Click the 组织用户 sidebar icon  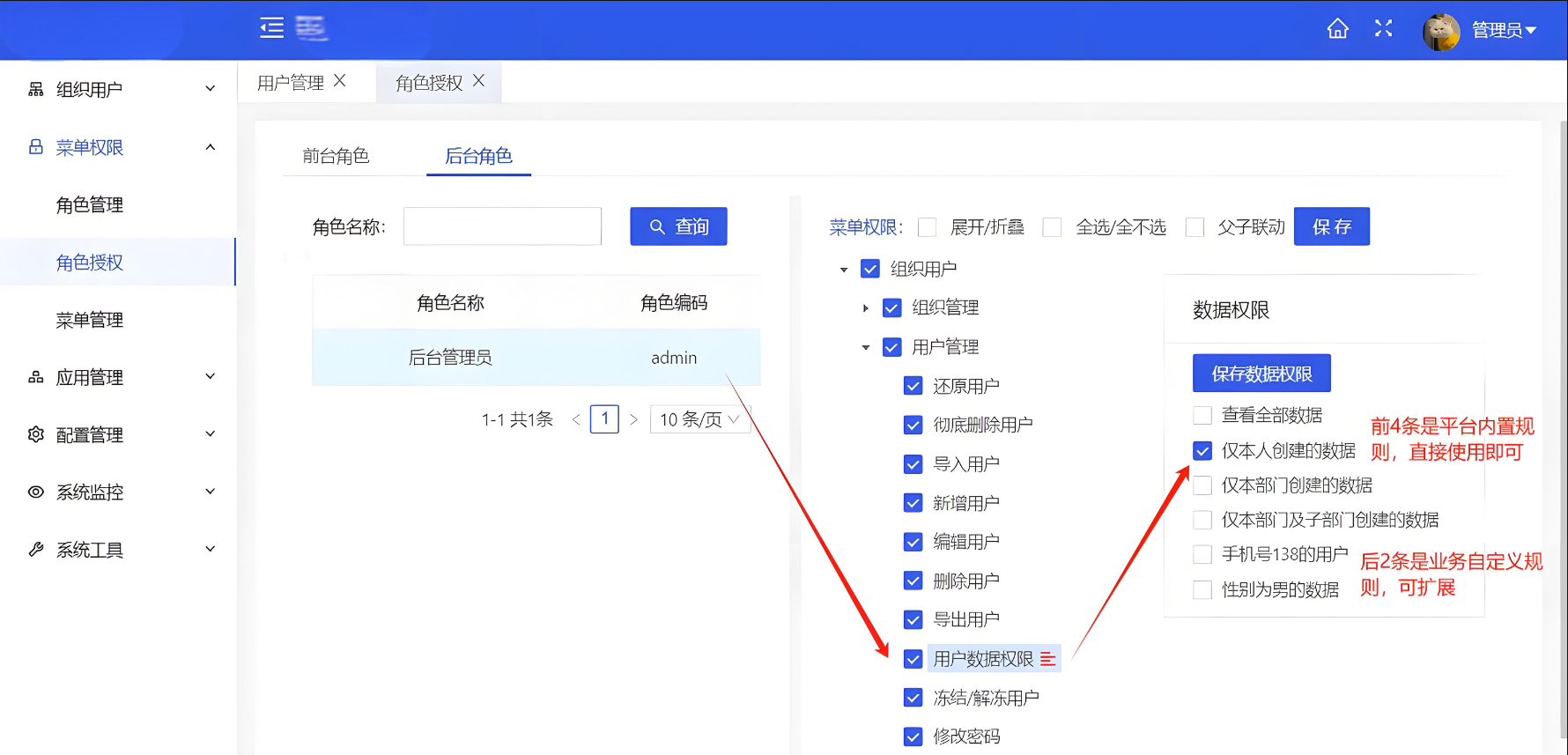[36, 89]
